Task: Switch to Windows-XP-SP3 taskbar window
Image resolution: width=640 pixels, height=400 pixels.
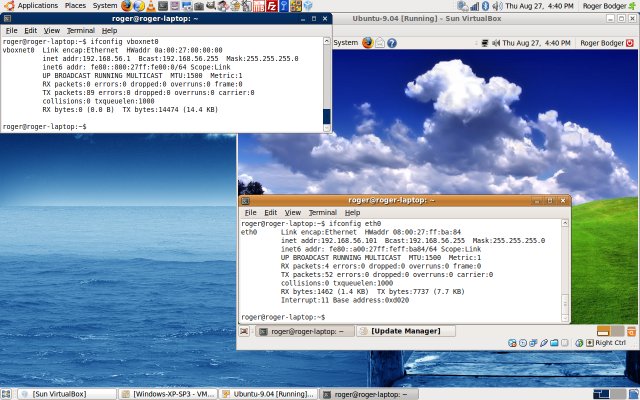Action: (168, 394)
